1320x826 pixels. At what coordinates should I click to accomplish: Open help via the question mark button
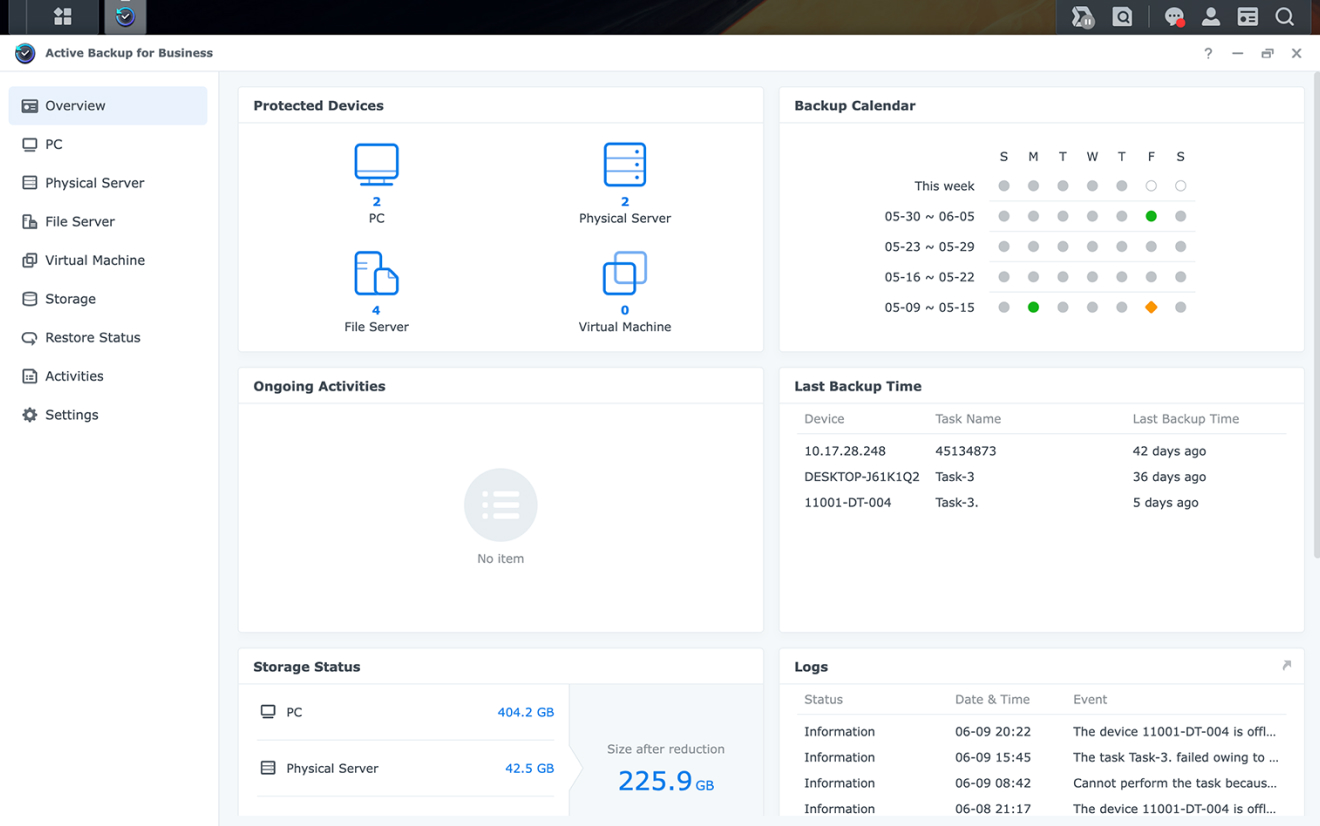[1207, 53]
